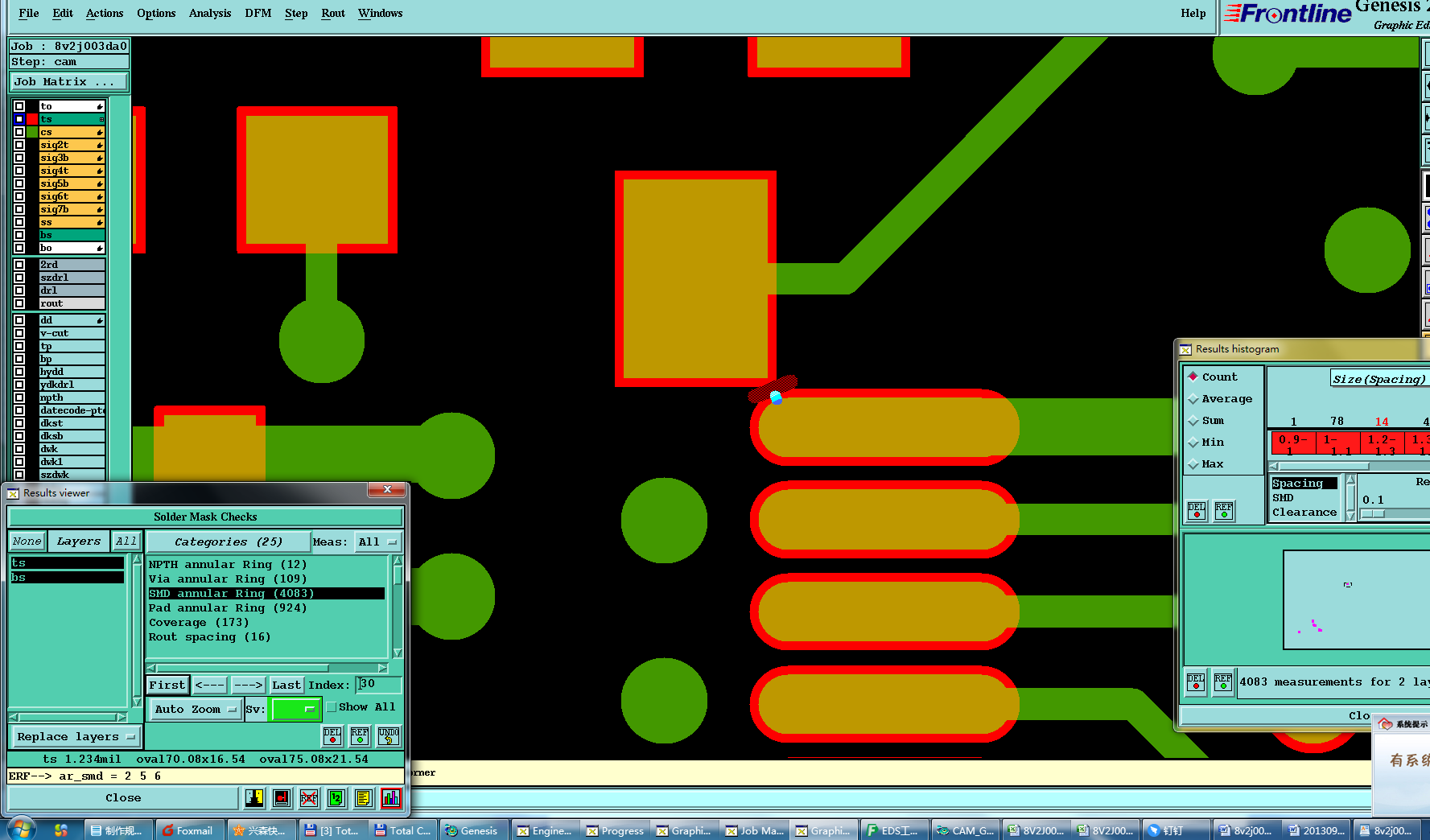Open the EDS taskbar item
The image size is (1430, 840).
[894, 830]
